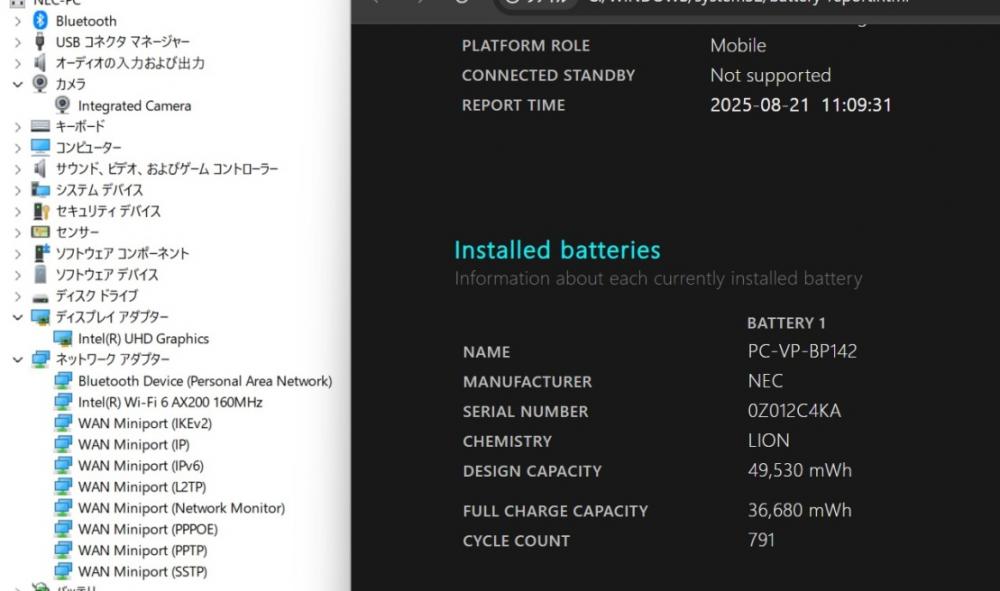Collapse the ネットワーク アダプター node

pos(18,360)
